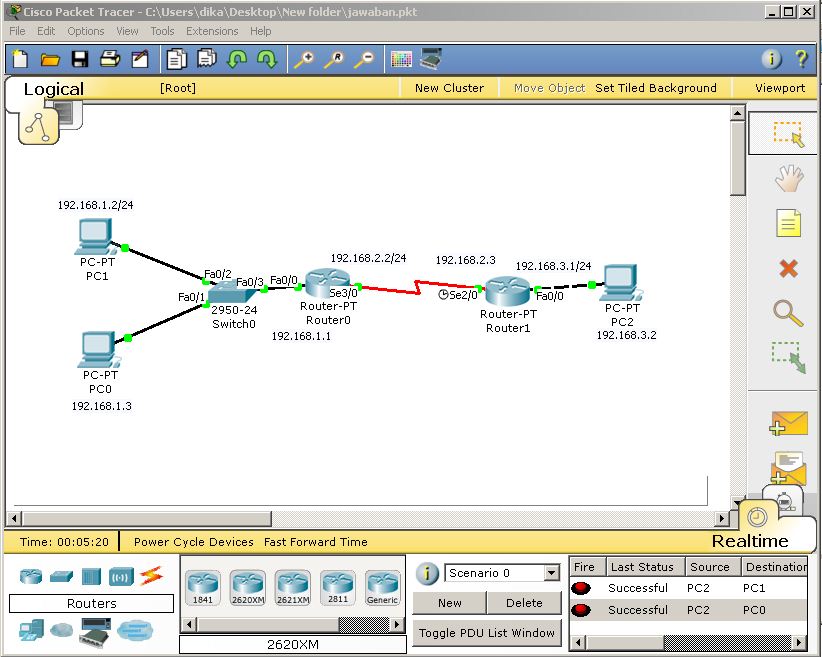Pick the 2811 router model

(338, 588)
